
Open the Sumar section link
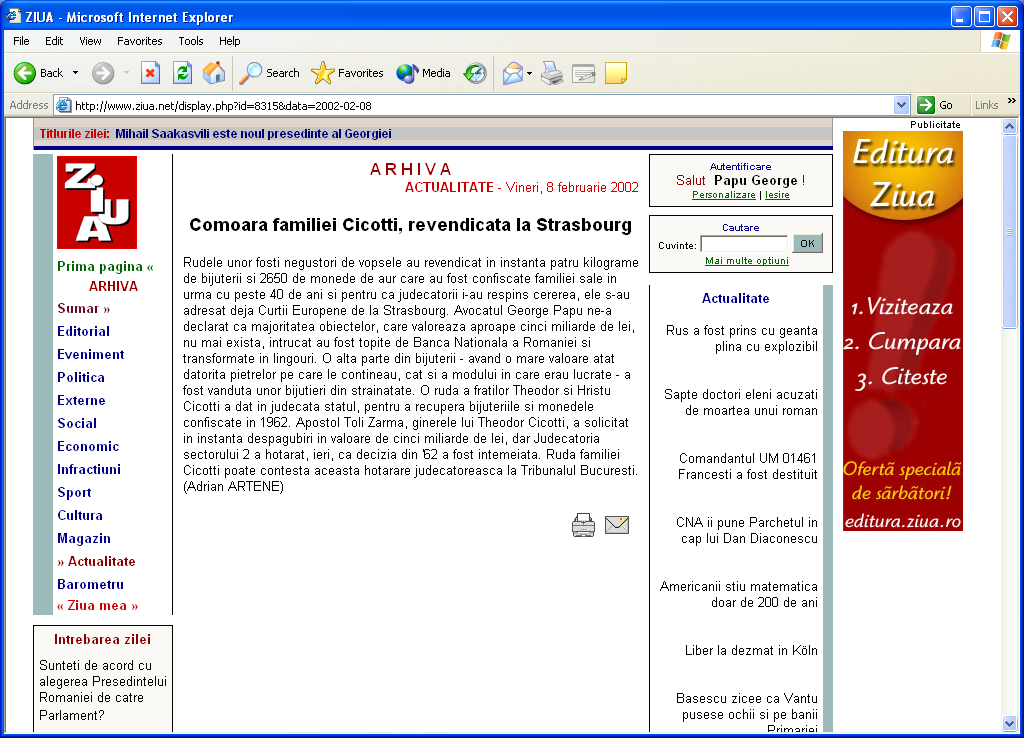tap(83, 308)
